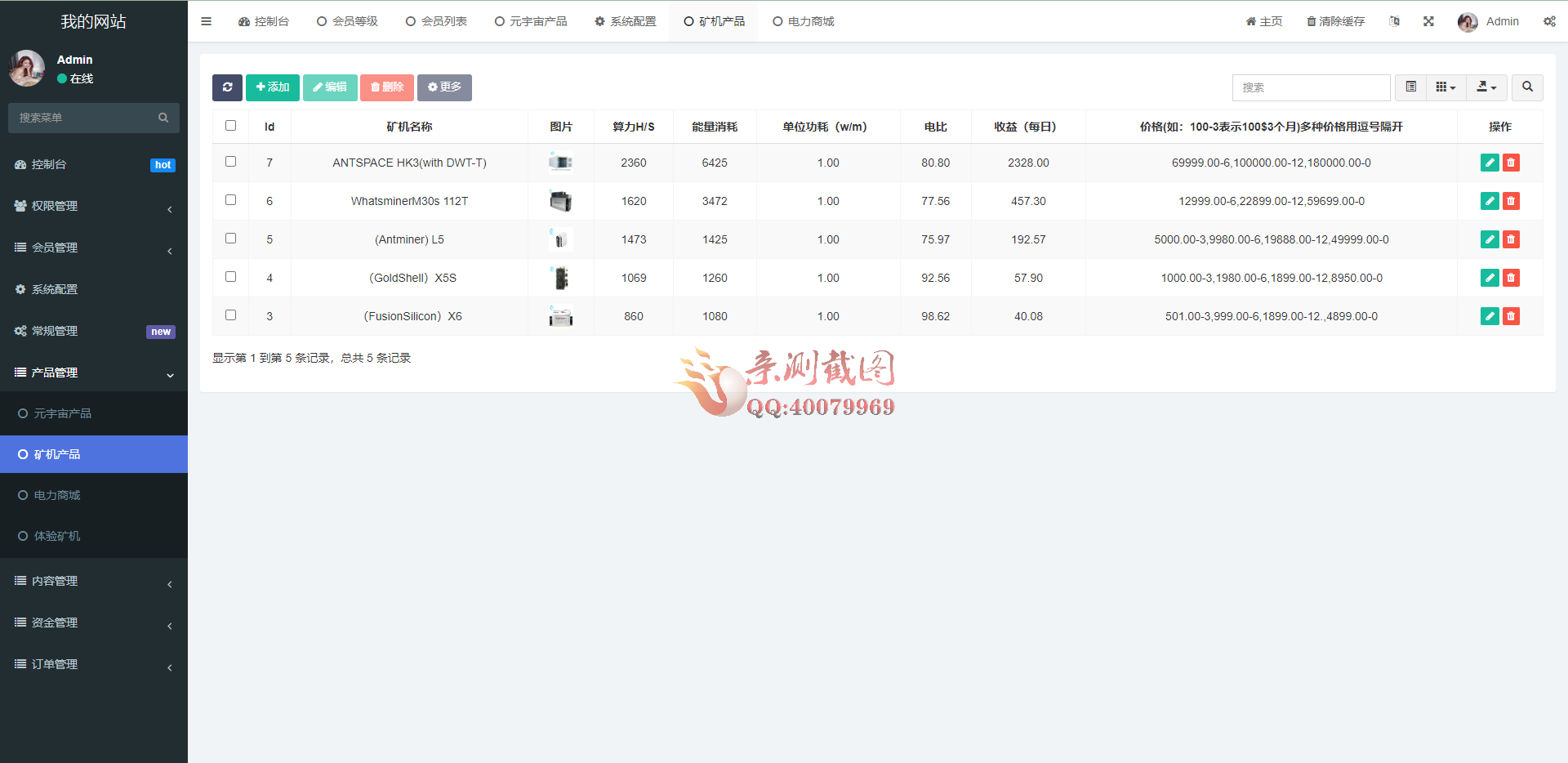Click the 添加 button to add product

272,87
